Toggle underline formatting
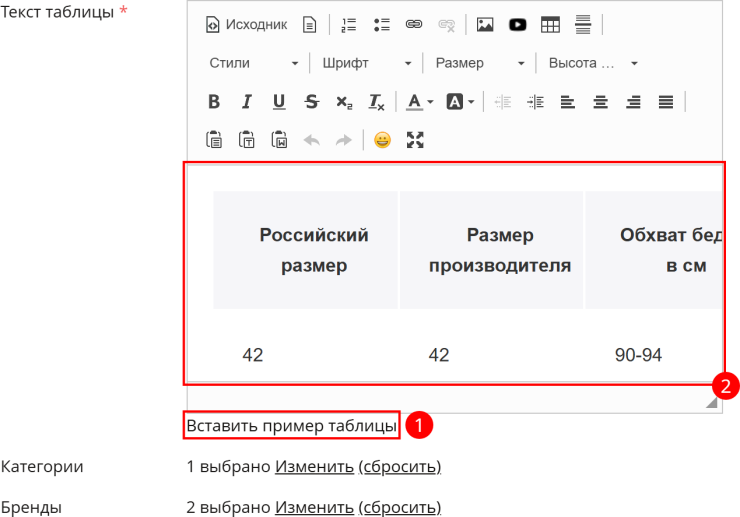This screenshot has width=740, height=517. tap(279, 102)
